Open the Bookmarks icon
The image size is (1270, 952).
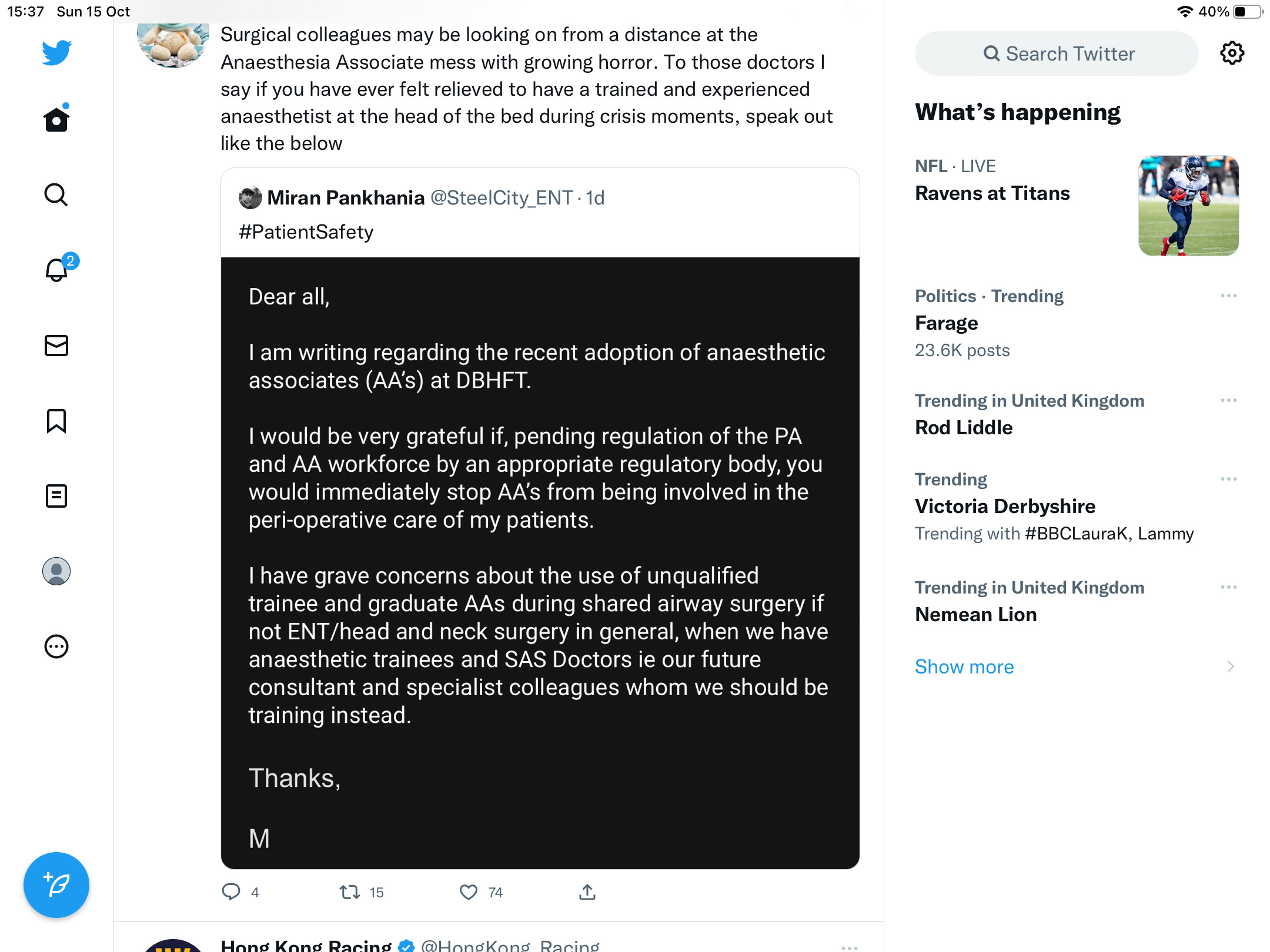(x=56, y=421)
